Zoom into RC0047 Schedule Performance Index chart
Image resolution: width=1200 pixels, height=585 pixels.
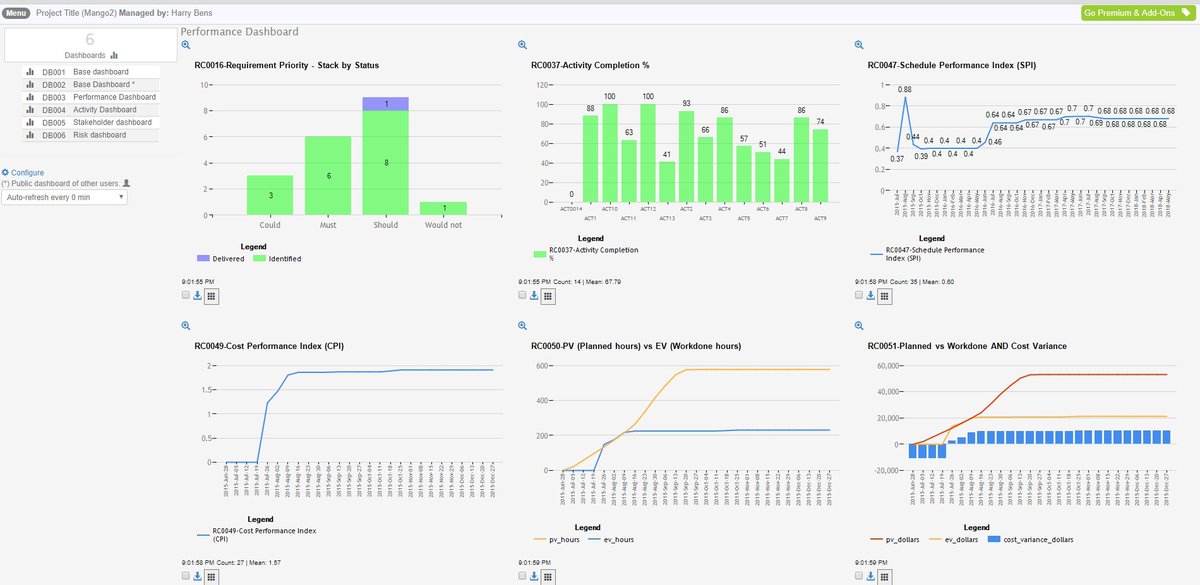[858, 46]
